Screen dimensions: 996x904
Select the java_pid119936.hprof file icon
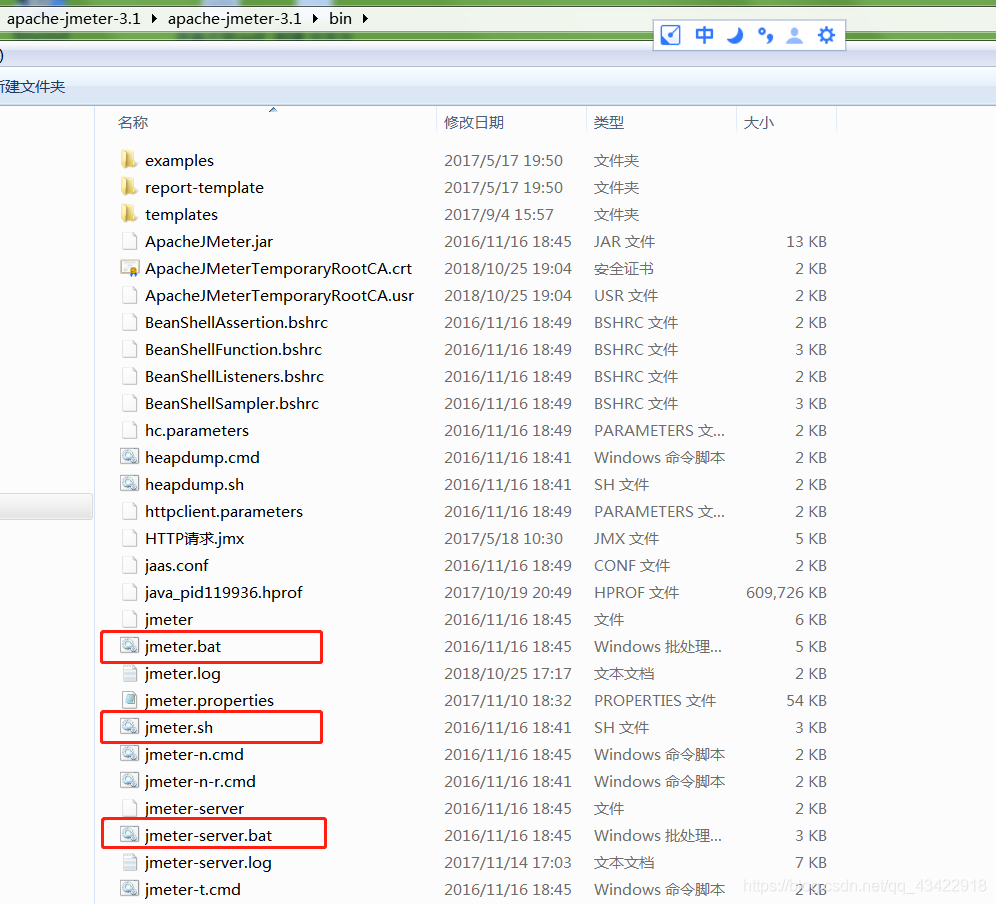(129, 592)
